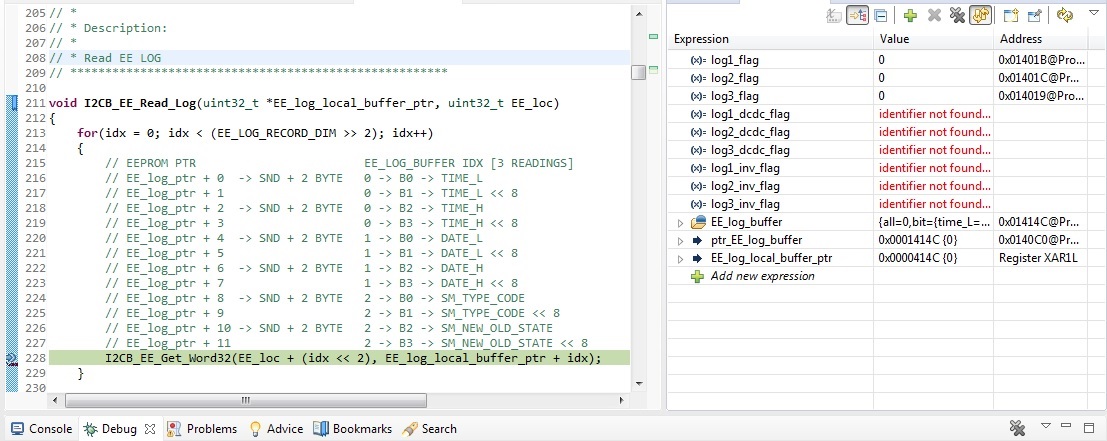Viewport: 1107px width, 441px height.
Task: Minimize the bottom Debug panel
Action: coord(1067,425)
